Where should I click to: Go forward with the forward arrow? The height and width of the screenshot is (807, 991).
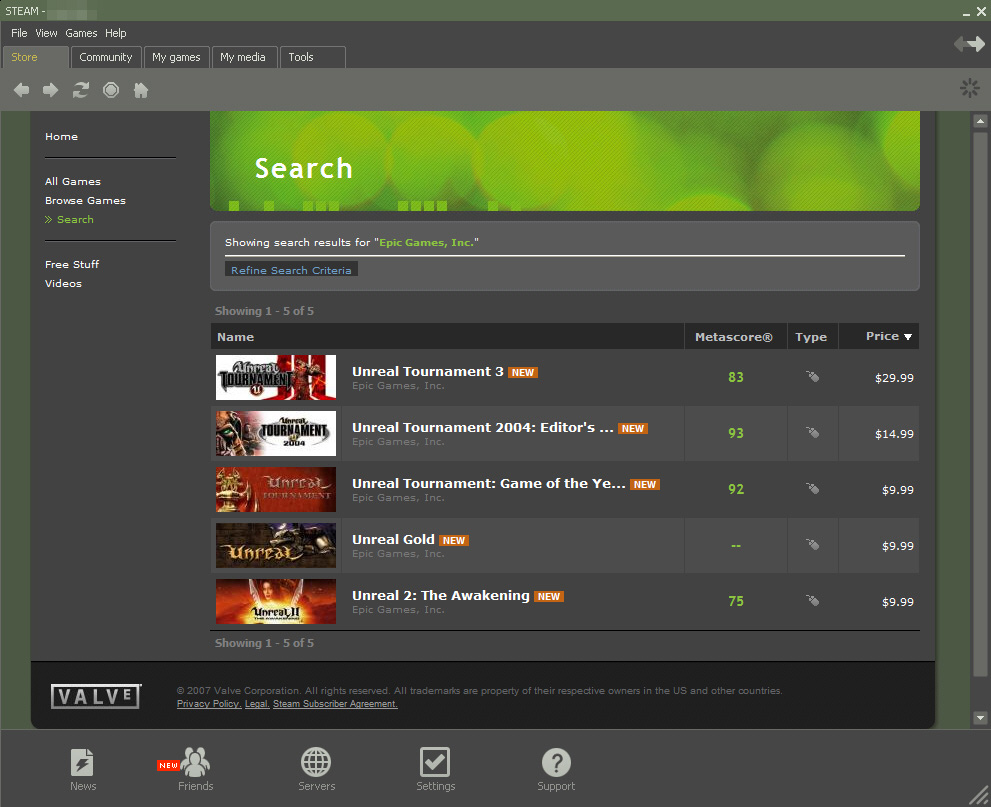click(51, 90)
